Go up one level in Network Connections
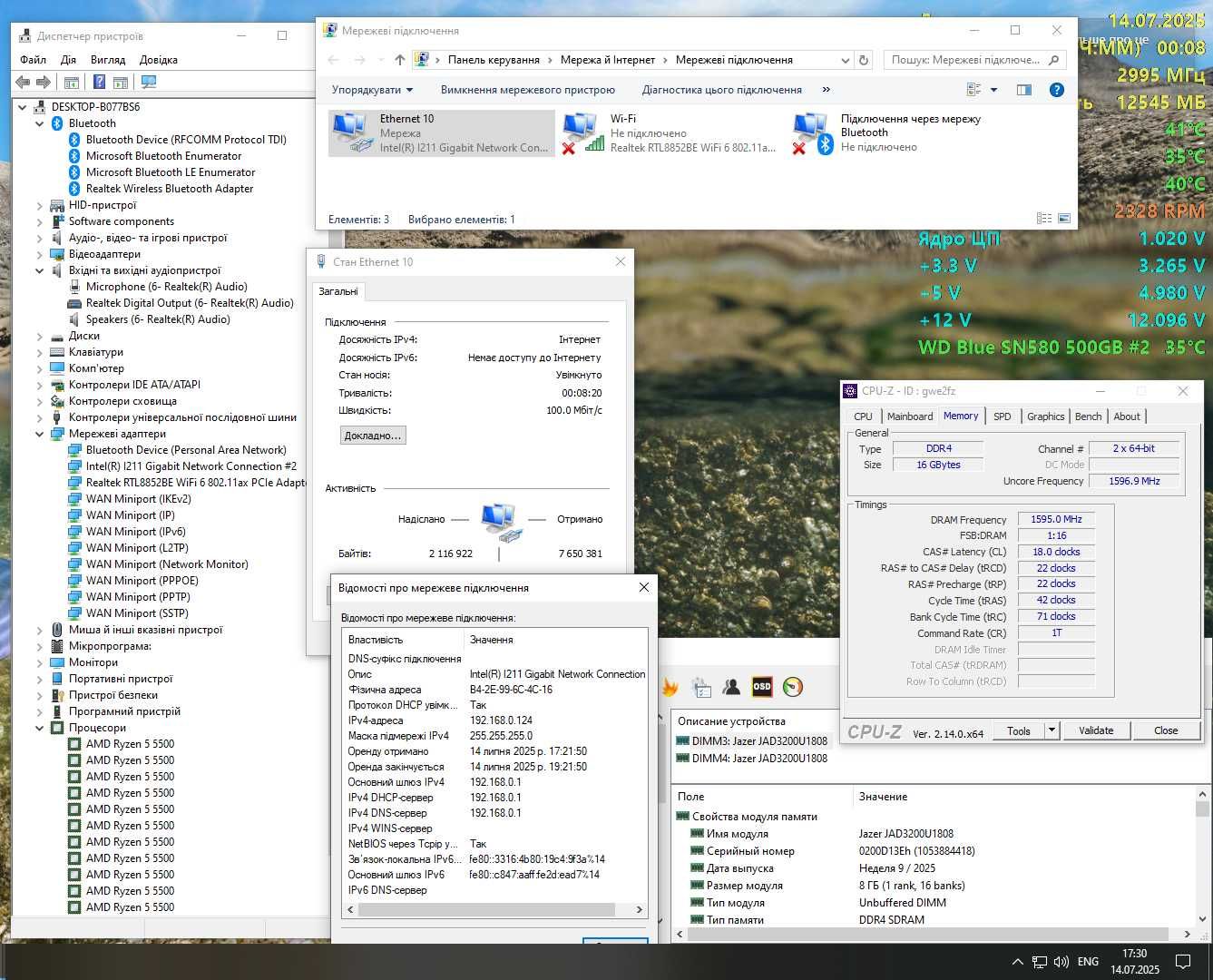The height and width of the screenshot is (980, 1213). (400, 60)
